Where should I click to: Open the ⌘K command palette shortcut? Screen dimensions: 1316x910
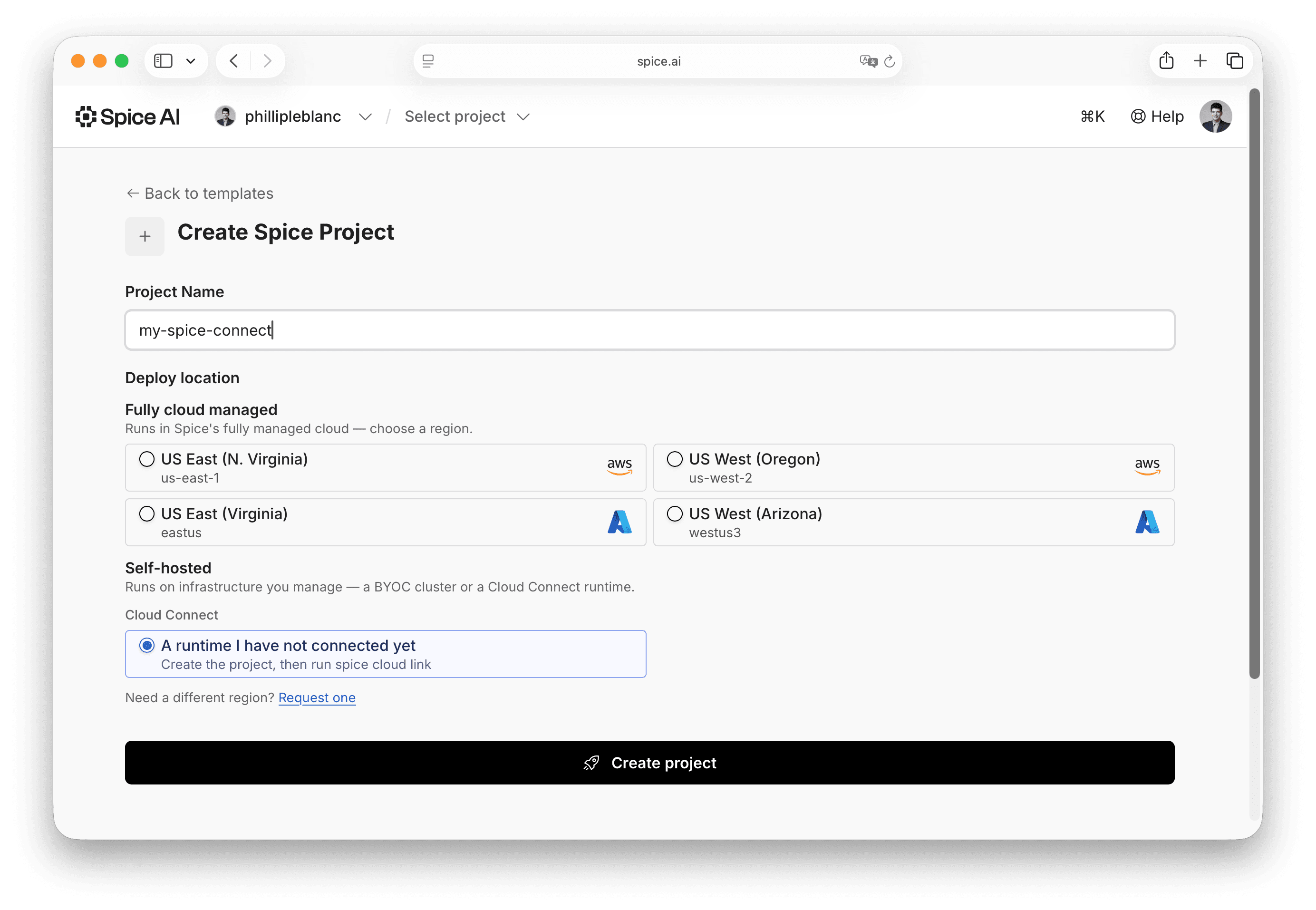(x=1093, y=116)
